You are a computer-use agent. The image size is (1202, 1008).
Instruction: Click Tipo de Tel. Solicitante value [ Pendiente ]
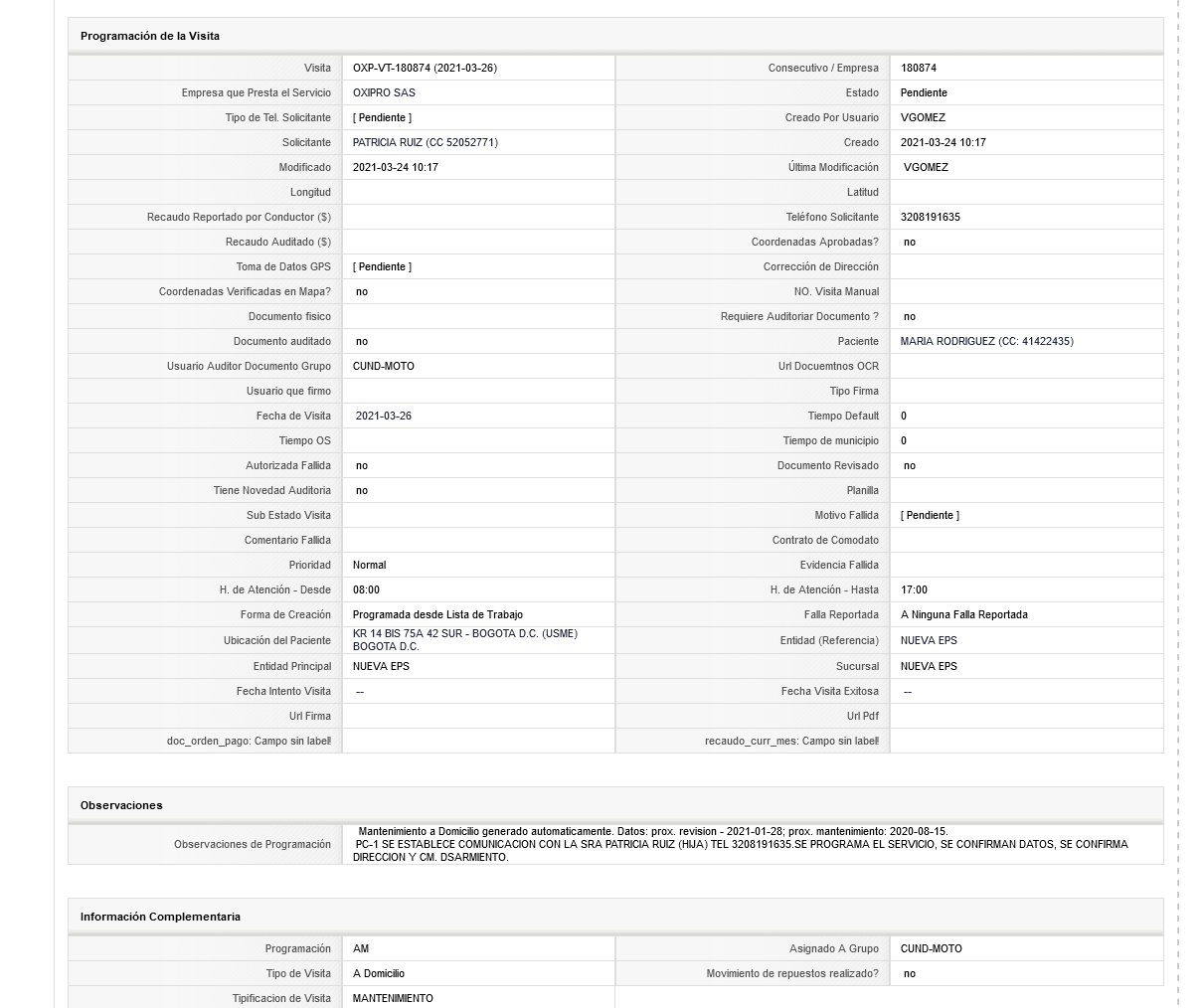[382, 117]
